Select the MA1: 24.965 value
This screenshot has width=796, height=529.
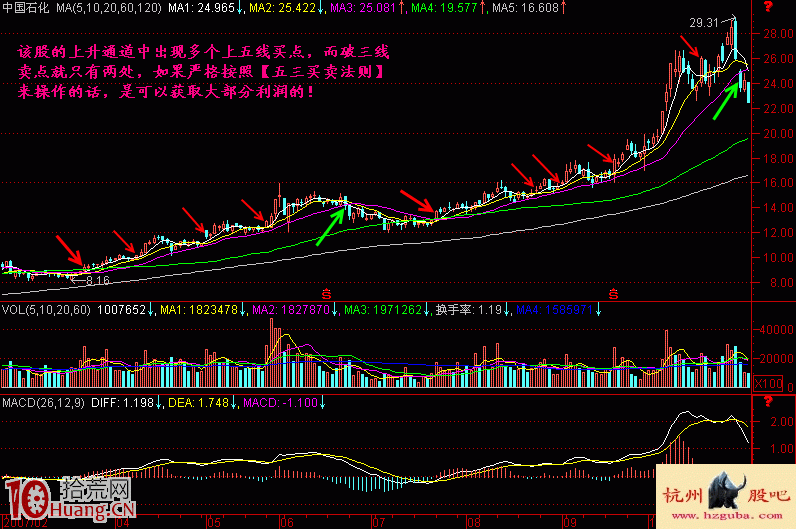[x=202, y=8]
